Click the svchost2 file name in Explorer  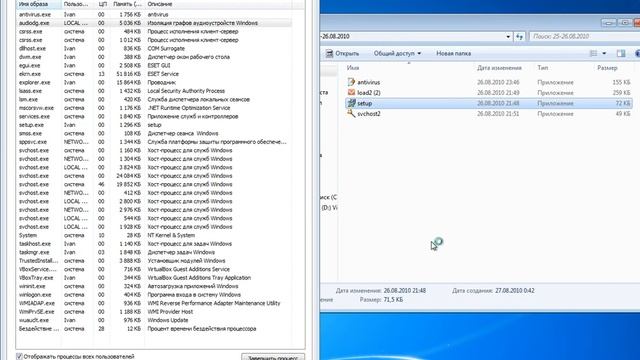(369, 114)
